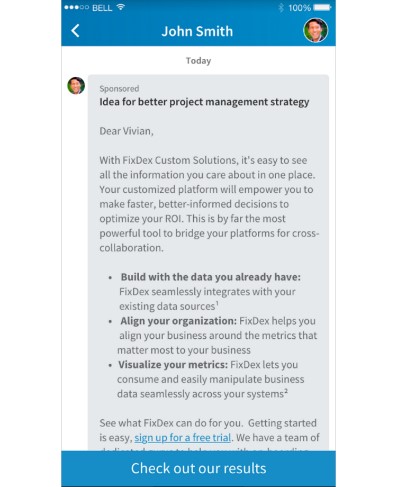Tap the signal strength dots

tap(76, 7)
